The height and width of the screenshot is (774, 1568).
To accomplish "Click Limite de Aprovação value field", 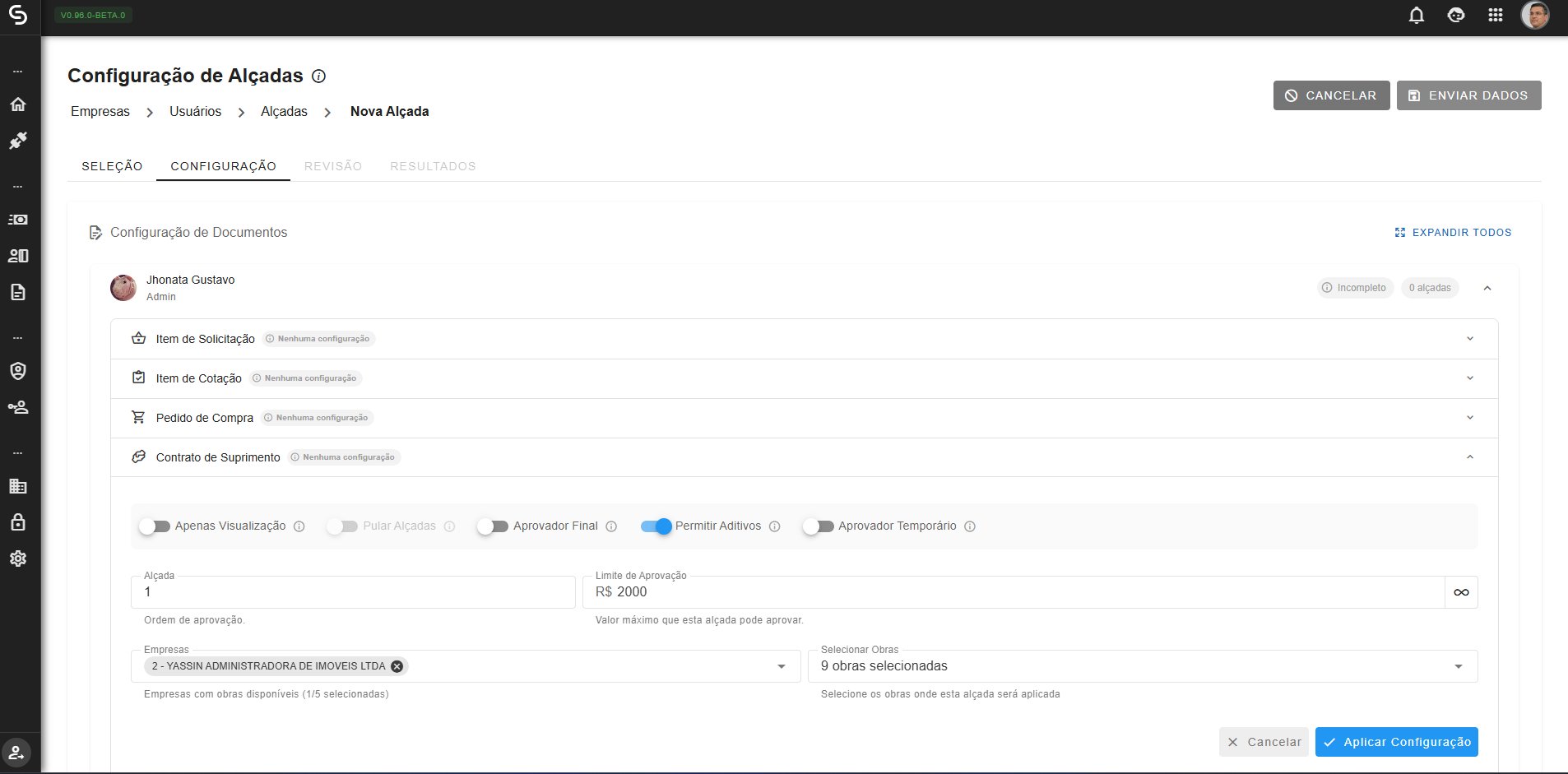I will click(1014, 592).
